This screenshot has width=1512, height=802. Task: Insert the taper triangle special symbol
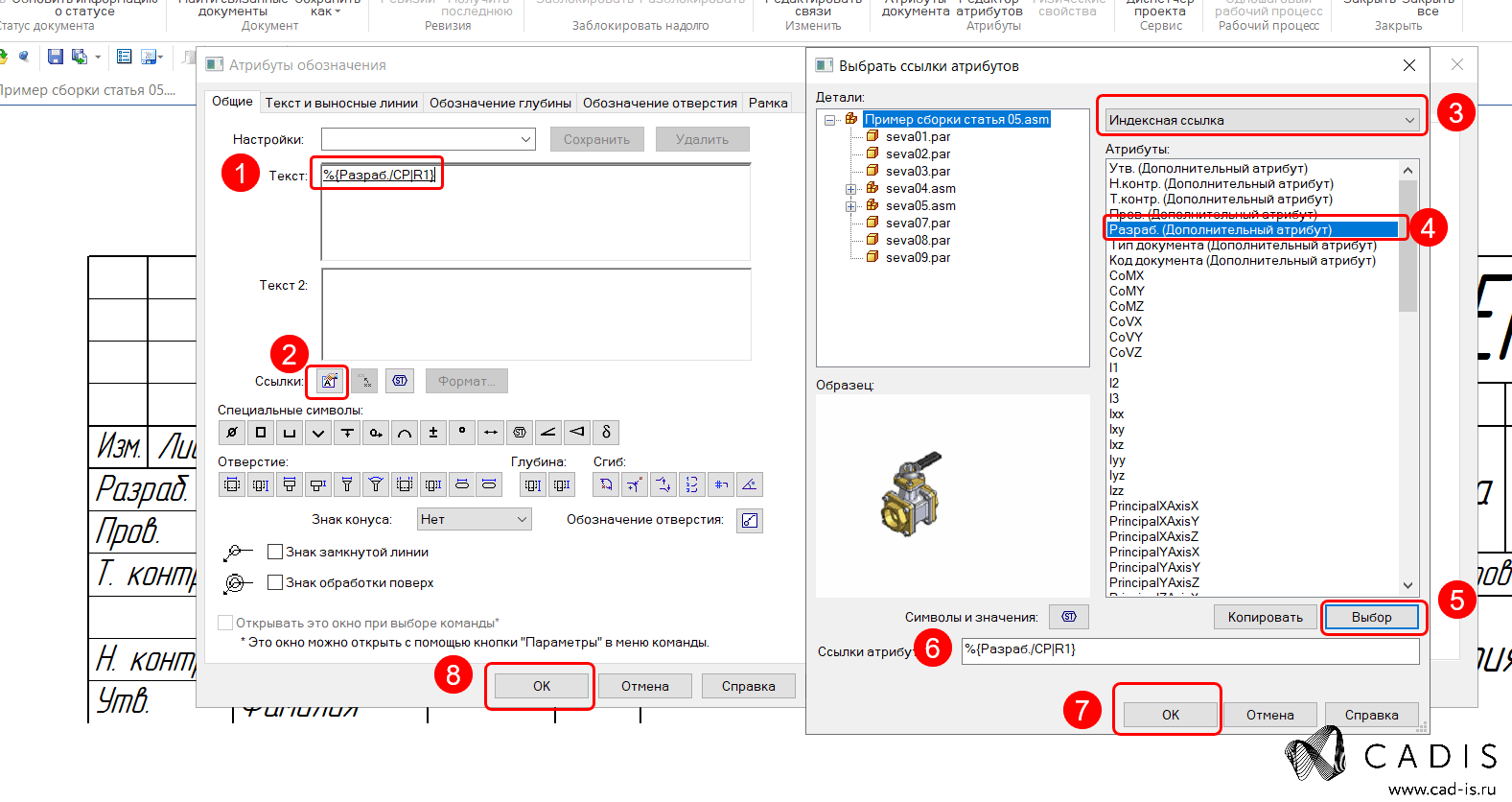577,432
